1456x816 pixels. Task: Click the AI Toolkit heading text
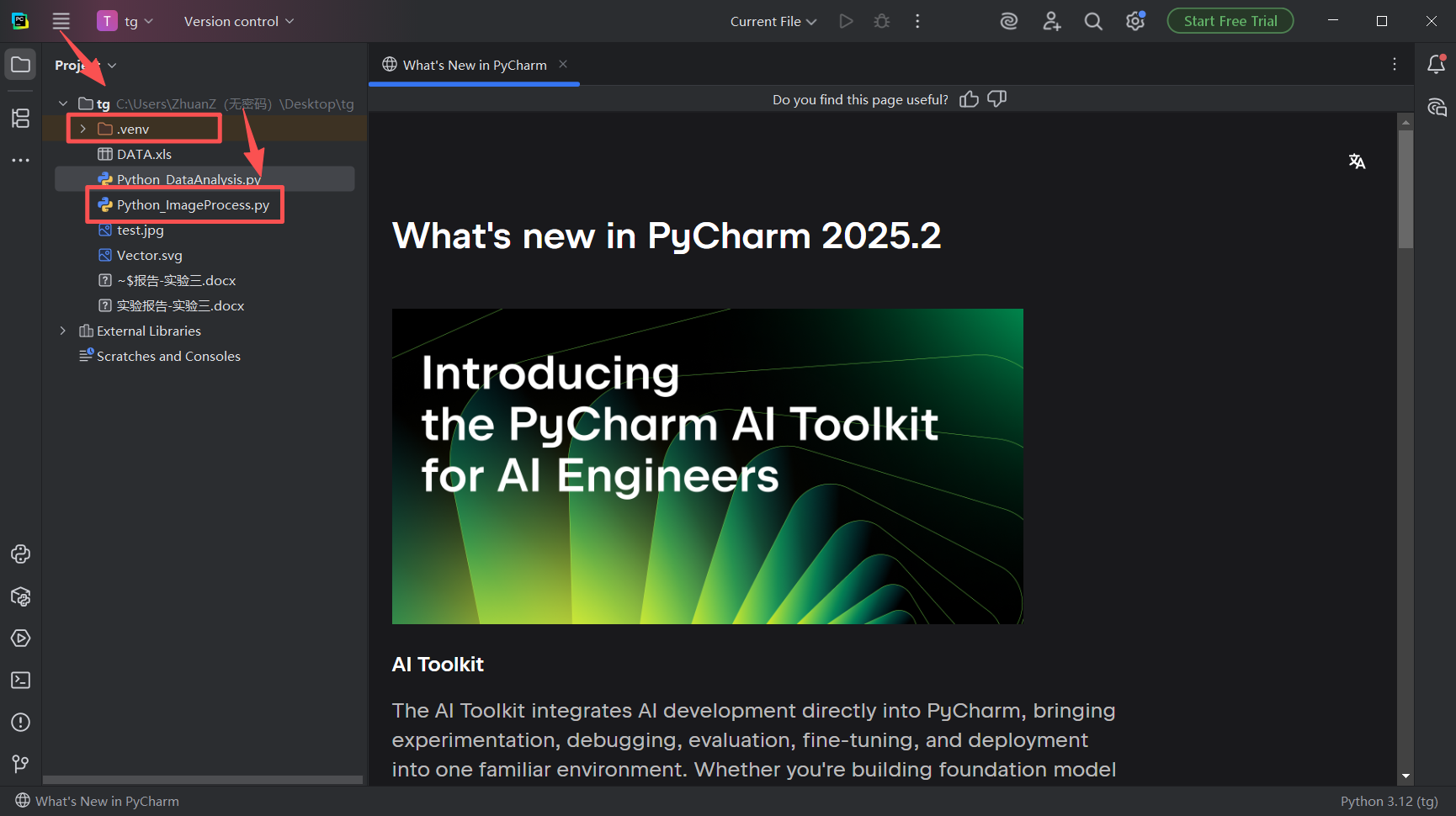pos(438,665)
